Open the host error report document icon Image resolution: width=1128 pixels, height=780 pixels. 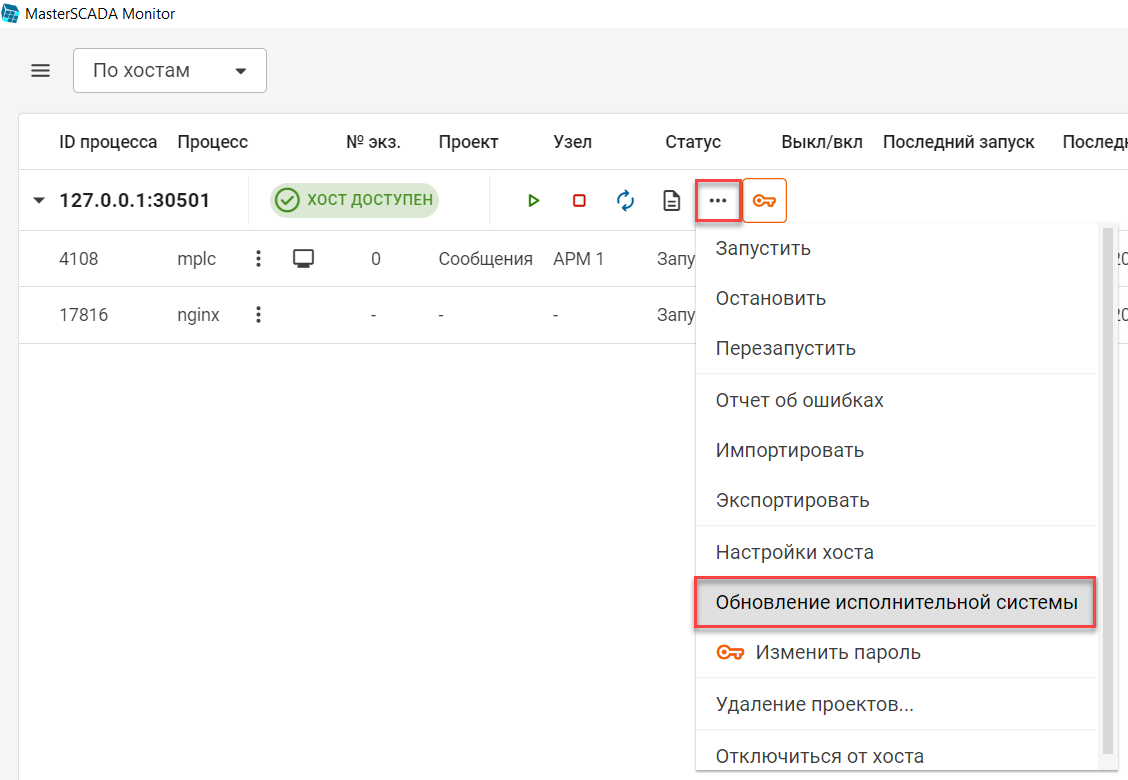[x=672, y=201]
